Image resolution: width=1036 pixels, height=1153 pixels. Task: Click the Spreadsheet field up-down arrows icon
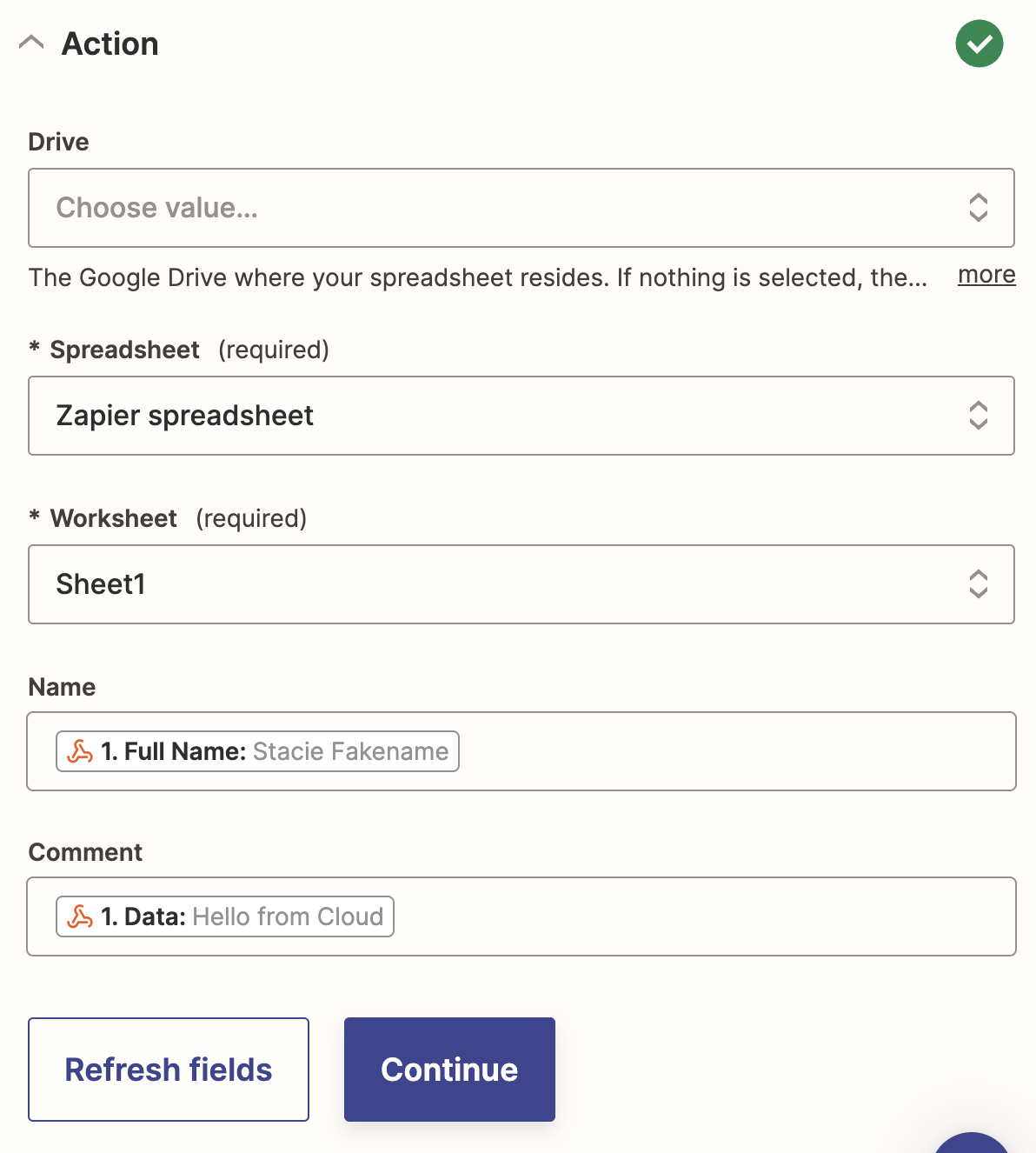click(978, 416)
